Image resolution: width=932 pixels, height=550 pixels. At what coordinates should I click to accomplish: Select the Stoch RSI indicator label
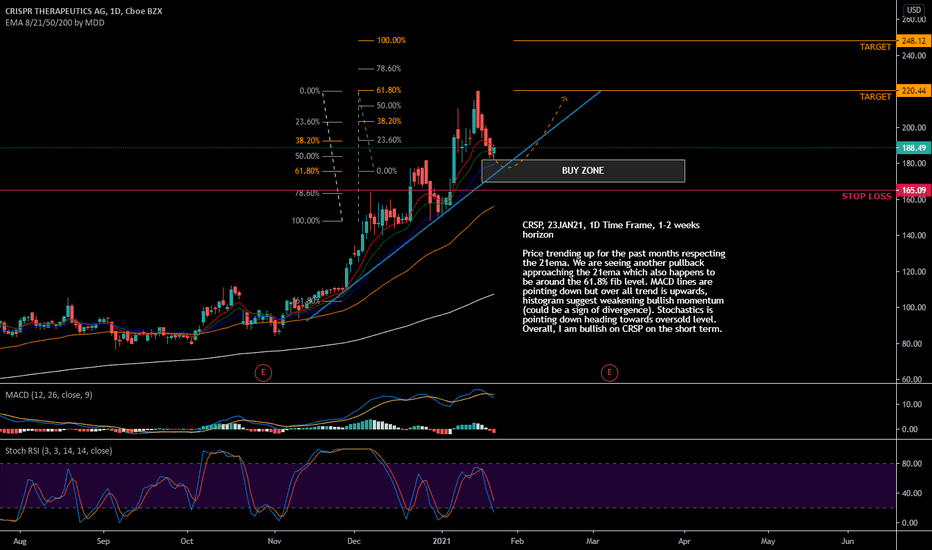58,451
